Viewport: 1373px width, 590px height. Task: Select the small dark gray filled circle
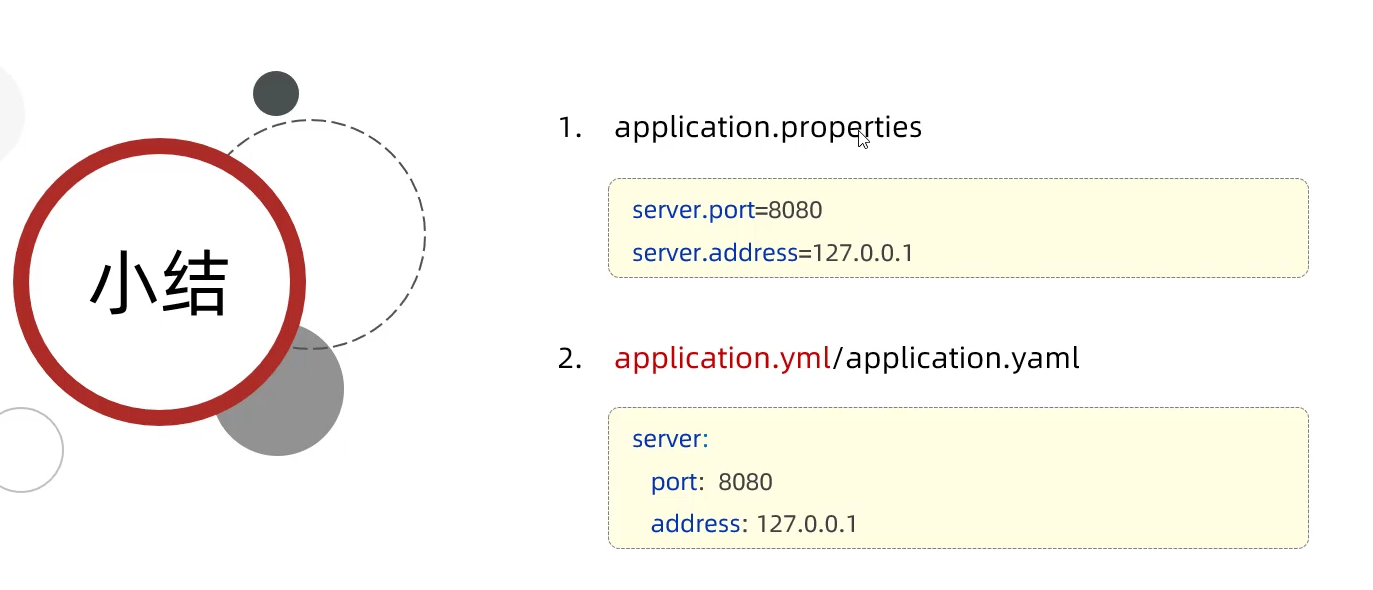pos(276,93)
